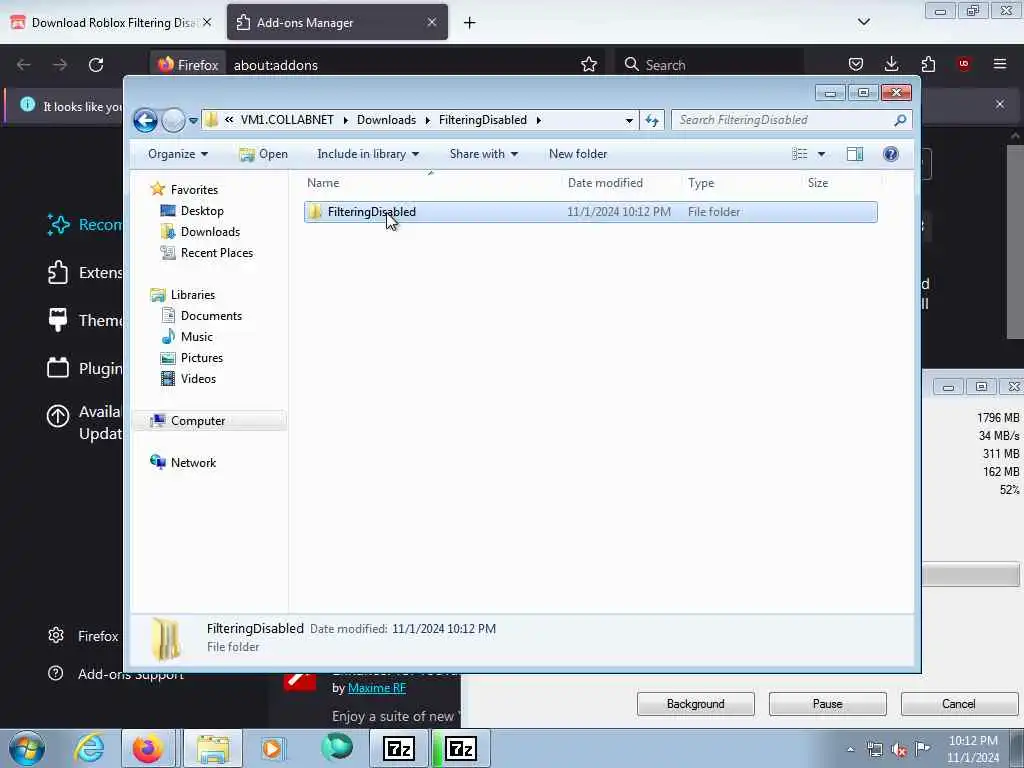Image resolution: width=1024 pixels, height=768 pixels.
Task: Dismiss the Firefox notification bar
Action: coord(1000,104)
